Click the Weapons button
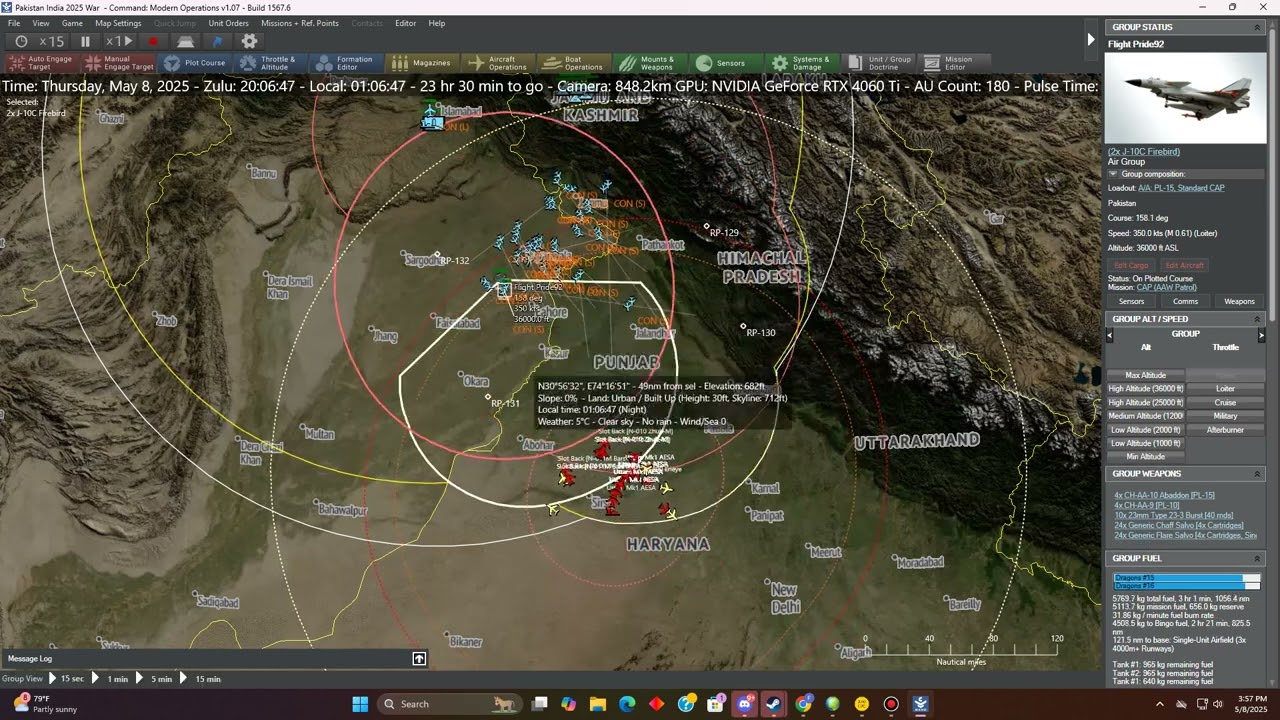 (1239, 301)
